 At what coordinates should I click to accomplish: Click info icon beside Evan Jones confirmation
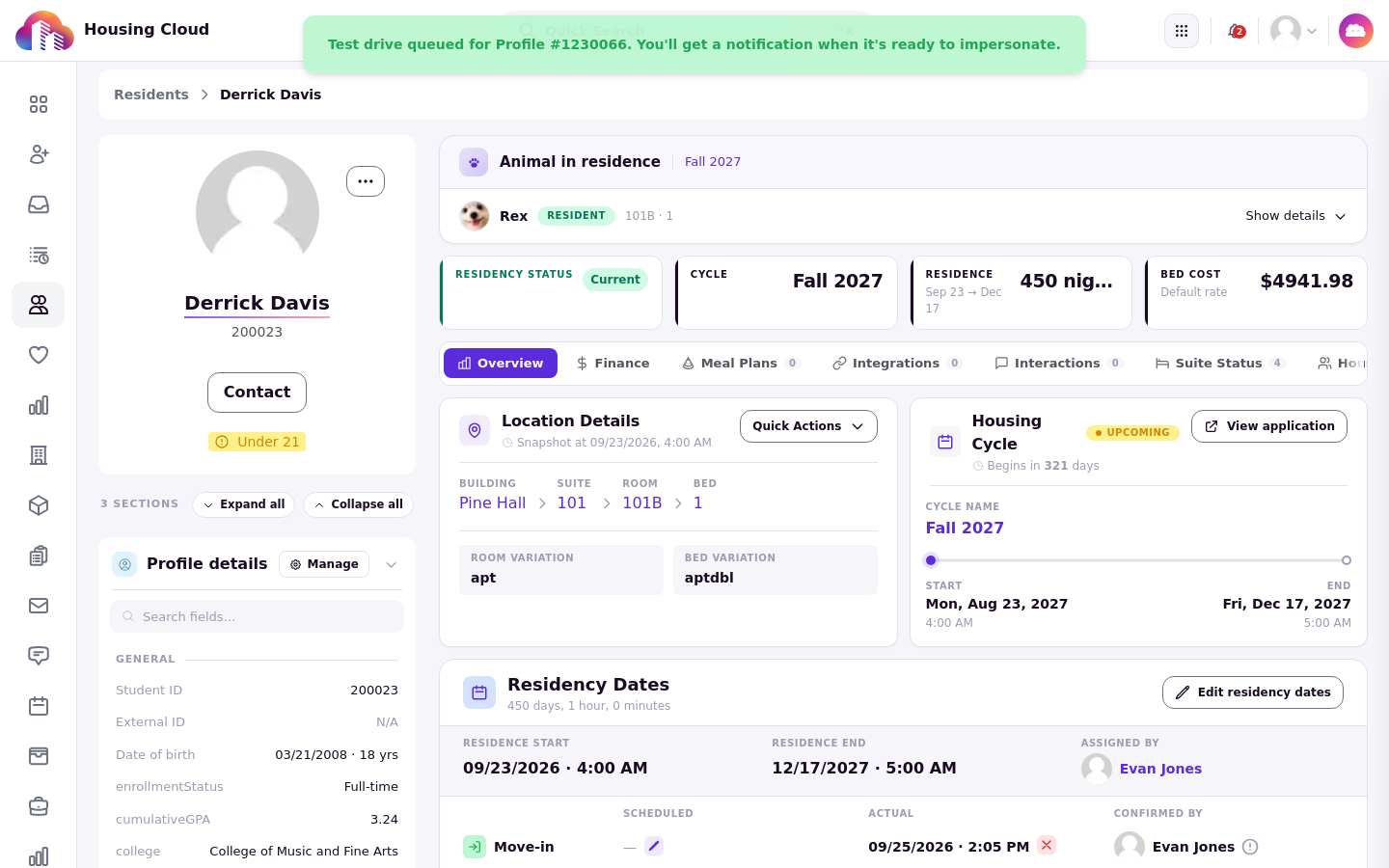1250,847
